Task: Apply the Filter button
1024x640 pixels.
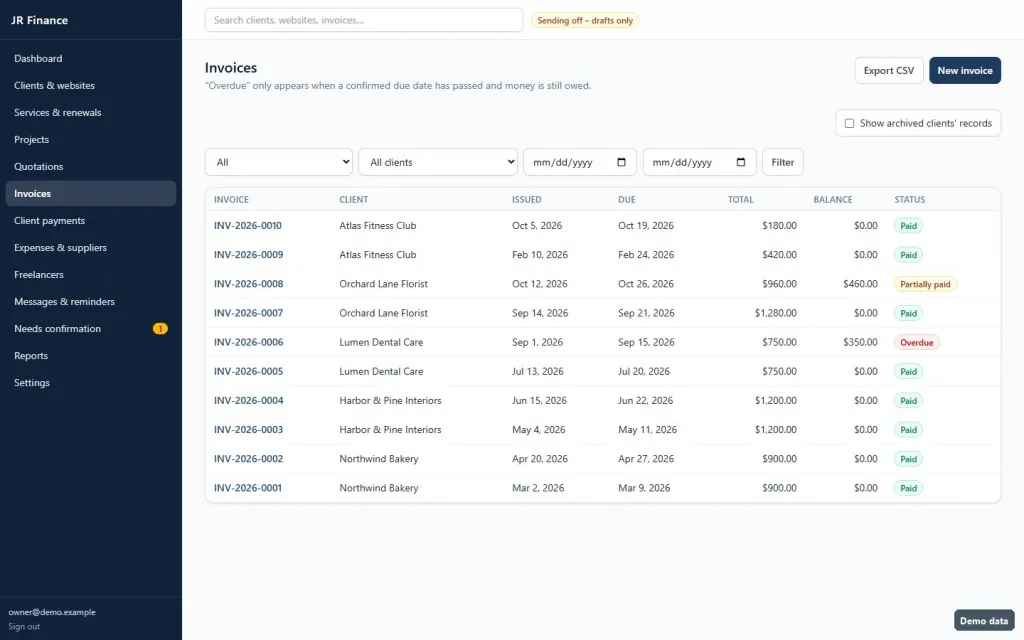Action: [782, 162]
